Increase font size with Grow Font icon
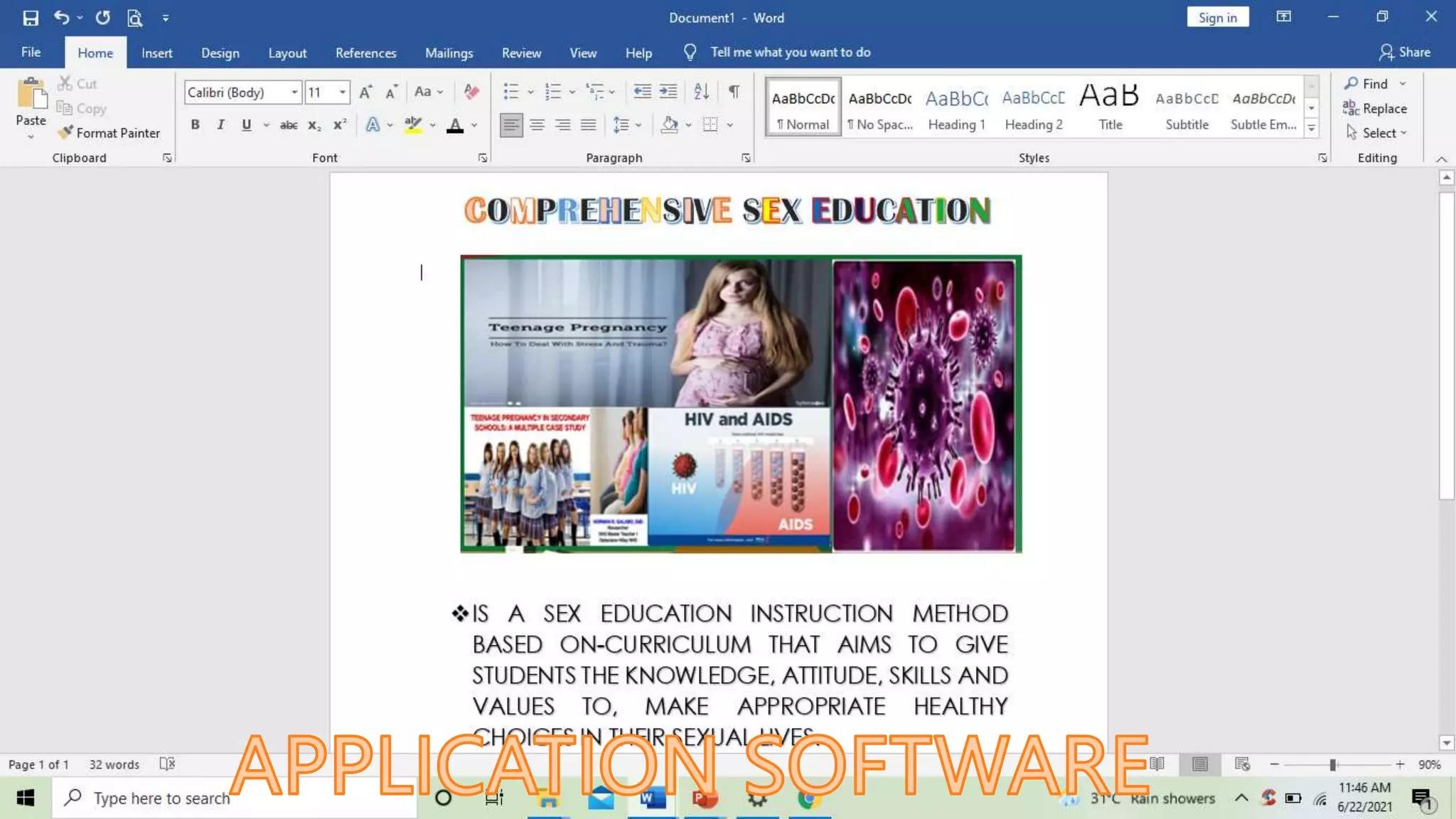This screenshot has width=1456, height=819. click(x=365, y=92)
